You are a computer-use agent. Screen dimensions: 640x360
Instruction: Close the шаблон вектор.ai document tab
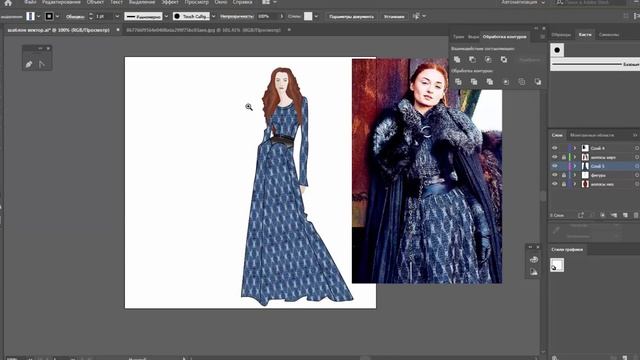coord(118,30)
